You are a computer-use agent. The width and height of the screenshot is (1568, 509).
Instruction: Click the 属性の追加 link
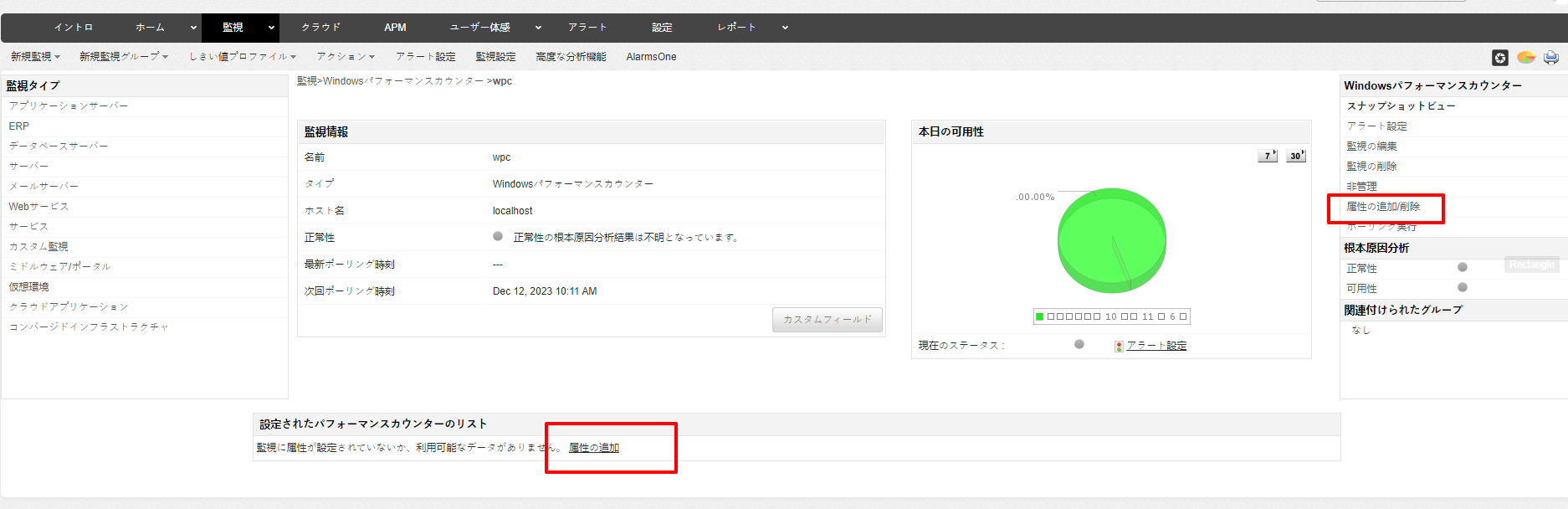[x=594, y=448]
